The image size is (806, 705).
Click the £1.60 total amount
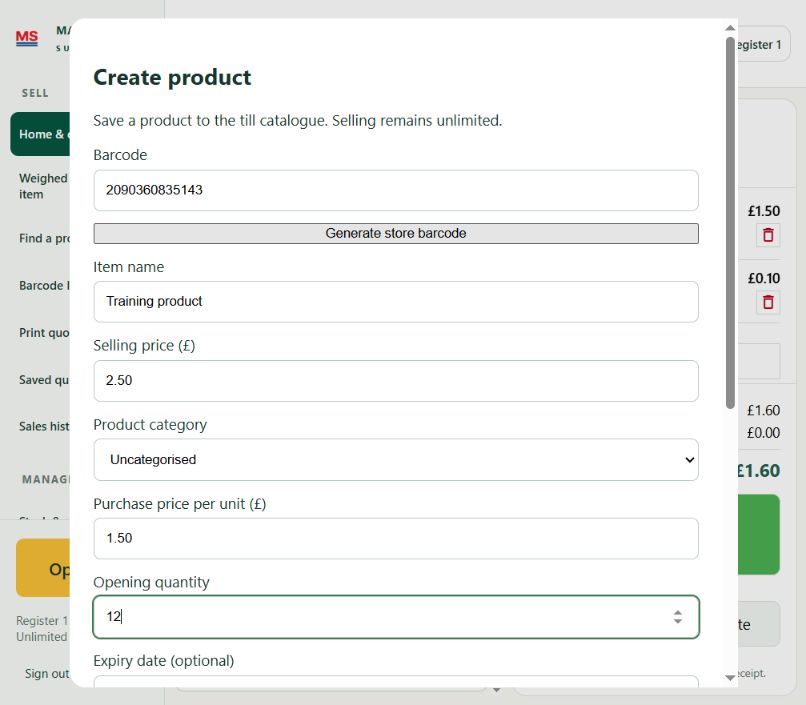tap(759, 471)
